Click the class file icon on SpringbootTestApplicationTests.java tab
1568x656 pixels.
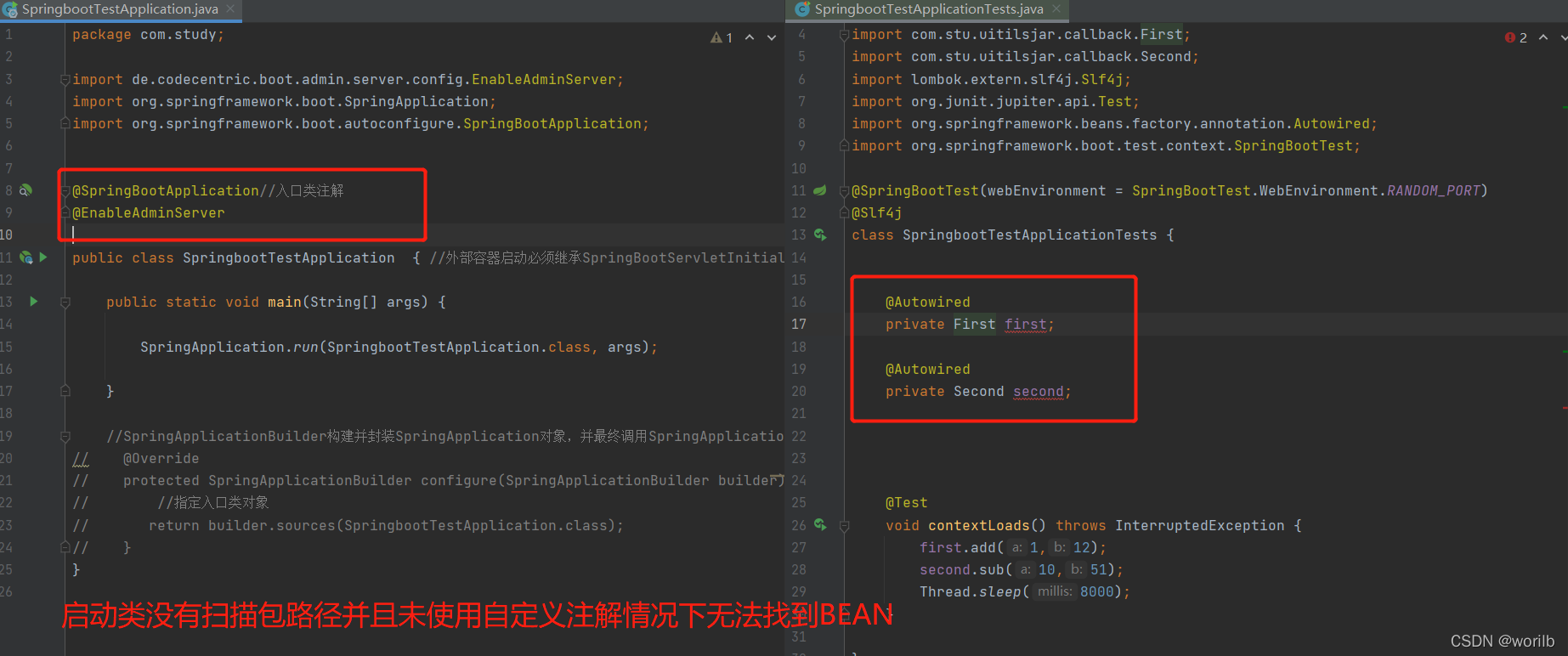[802, 9]
